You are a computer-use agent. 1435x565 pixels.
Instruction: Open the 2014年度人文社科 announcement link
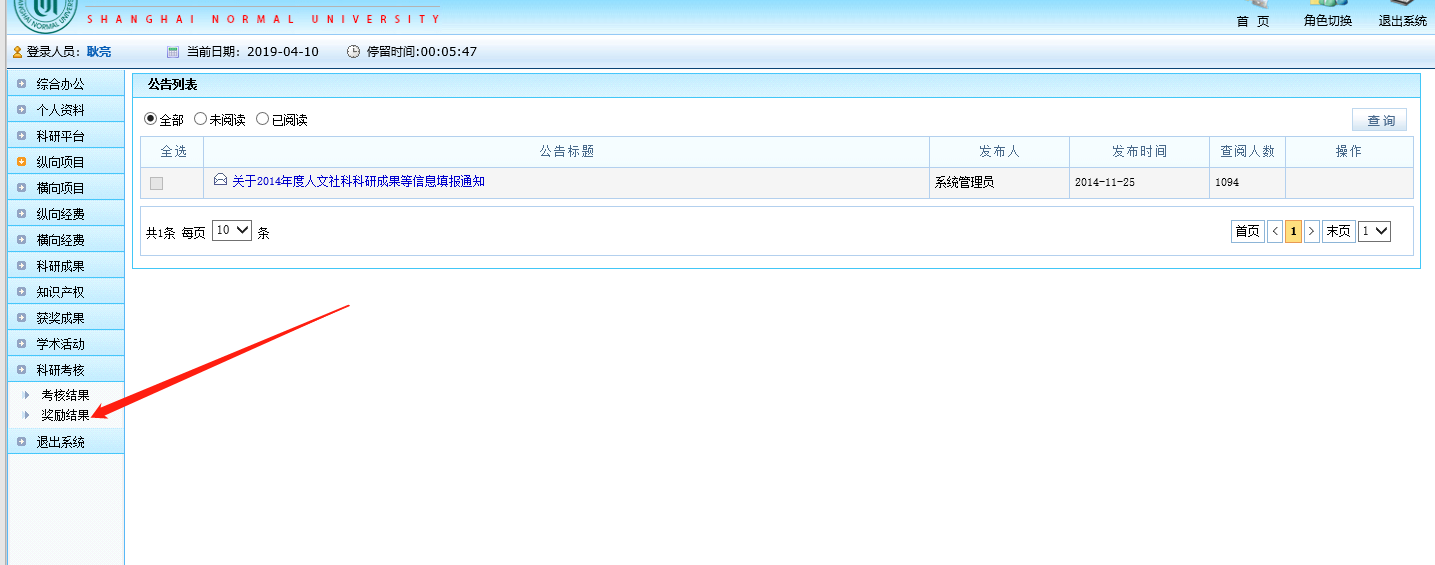[x=358, y=181]
